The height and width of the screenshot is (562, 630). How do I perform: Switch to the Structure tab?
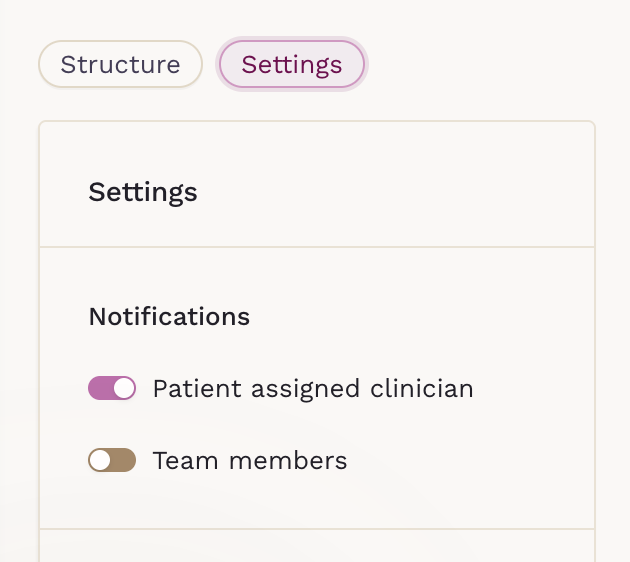(120, 65)
